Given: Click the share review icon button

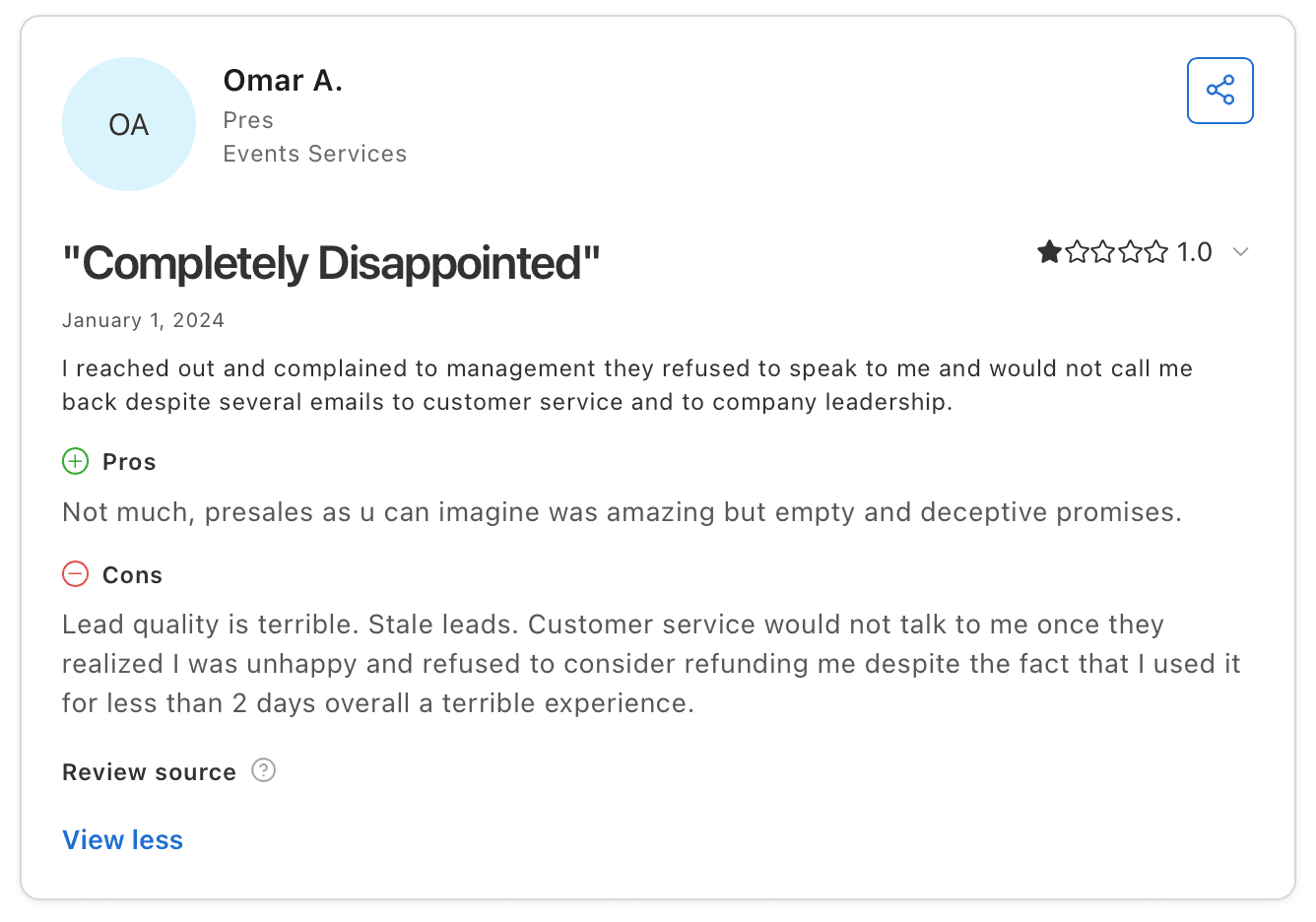Looking at the screenshot, I should (x=1219, y=91).
